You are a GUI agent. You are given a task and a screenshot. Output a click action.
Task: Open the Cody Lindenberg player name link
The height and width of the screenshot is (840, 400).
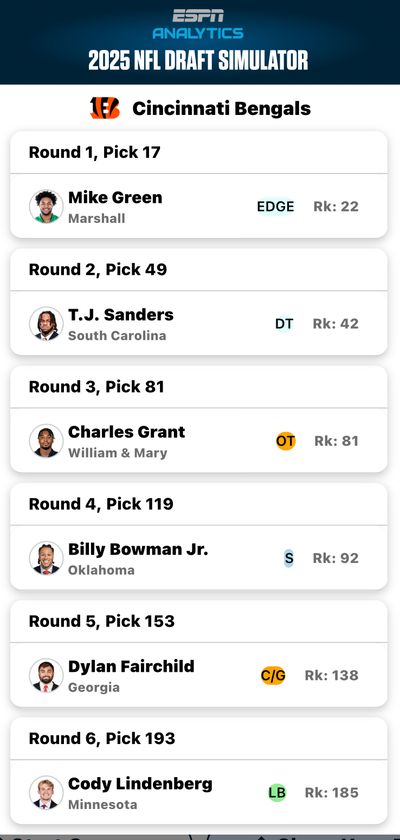click(x=140, y=784)
